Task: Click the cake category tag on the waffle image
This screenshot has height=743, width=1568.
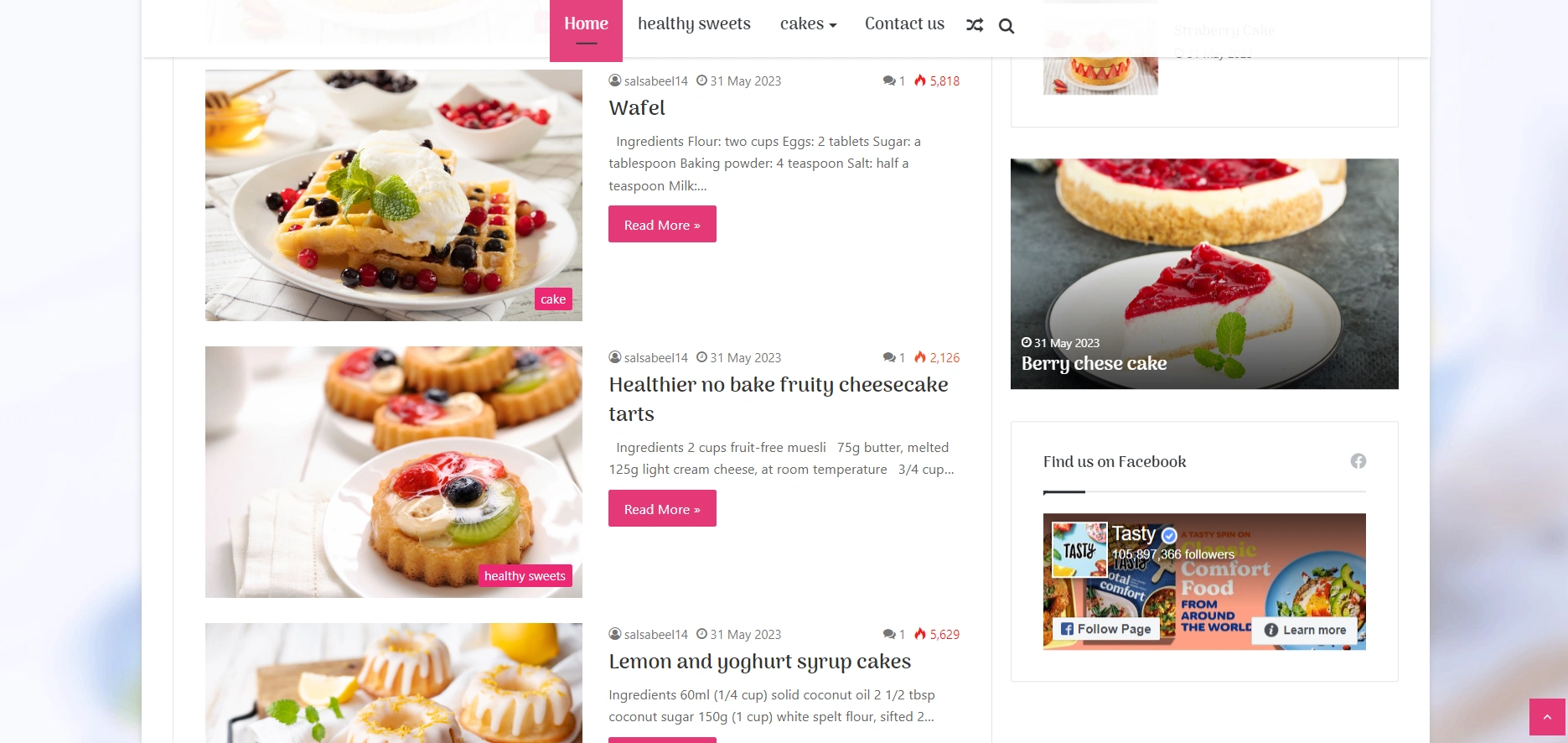Action: (553, 299)
